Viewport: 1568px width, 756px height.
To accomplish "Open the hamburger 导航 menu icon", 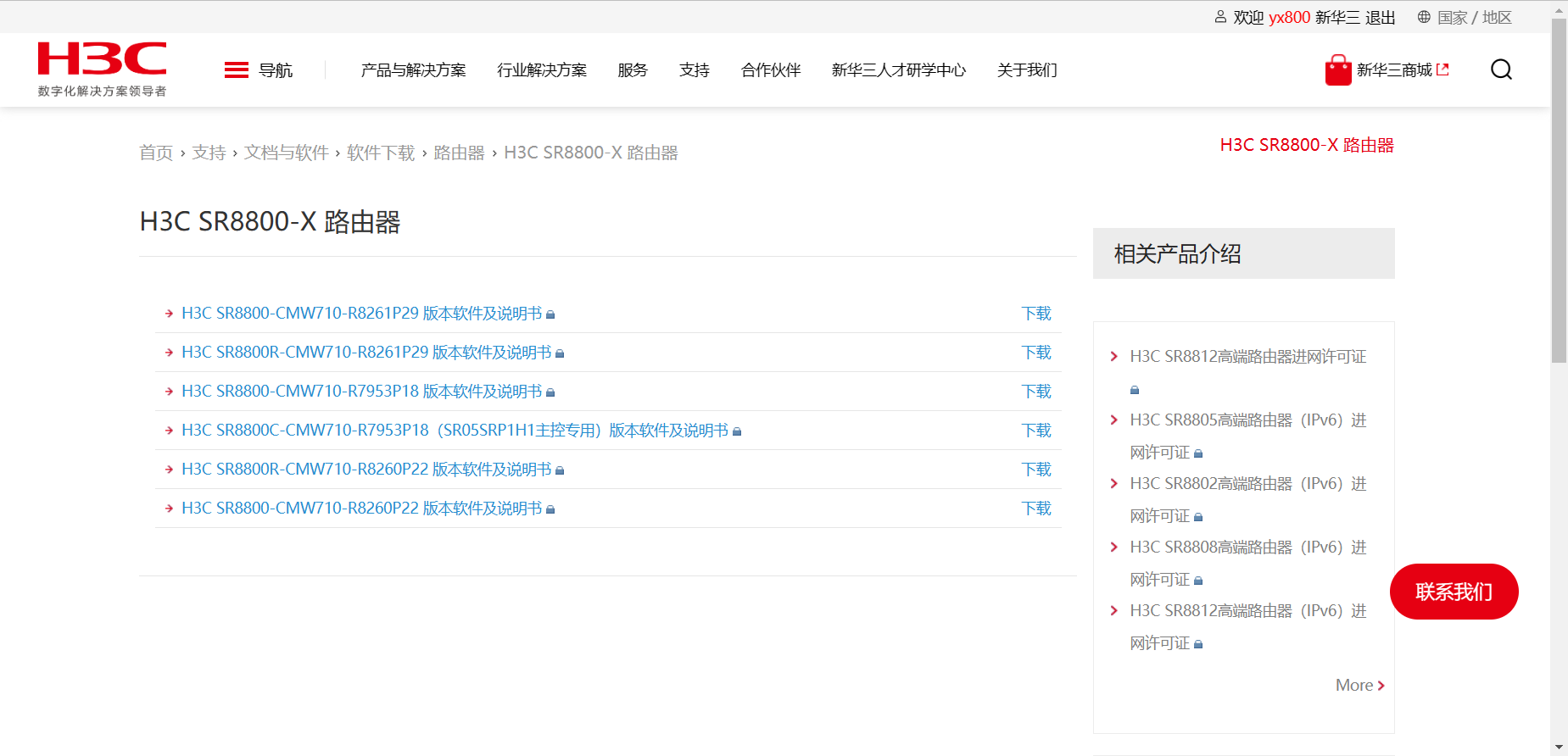I will coord(237,69).
